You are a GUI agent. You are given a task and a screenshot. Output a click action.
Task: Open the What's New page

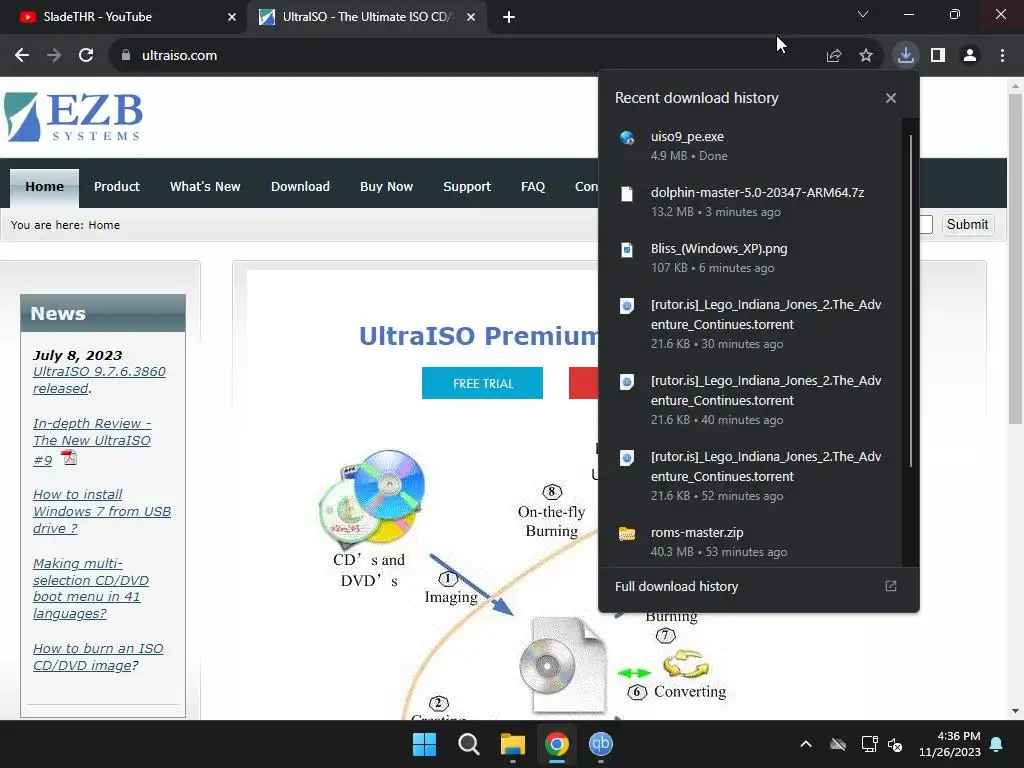(x=205, y=187)
